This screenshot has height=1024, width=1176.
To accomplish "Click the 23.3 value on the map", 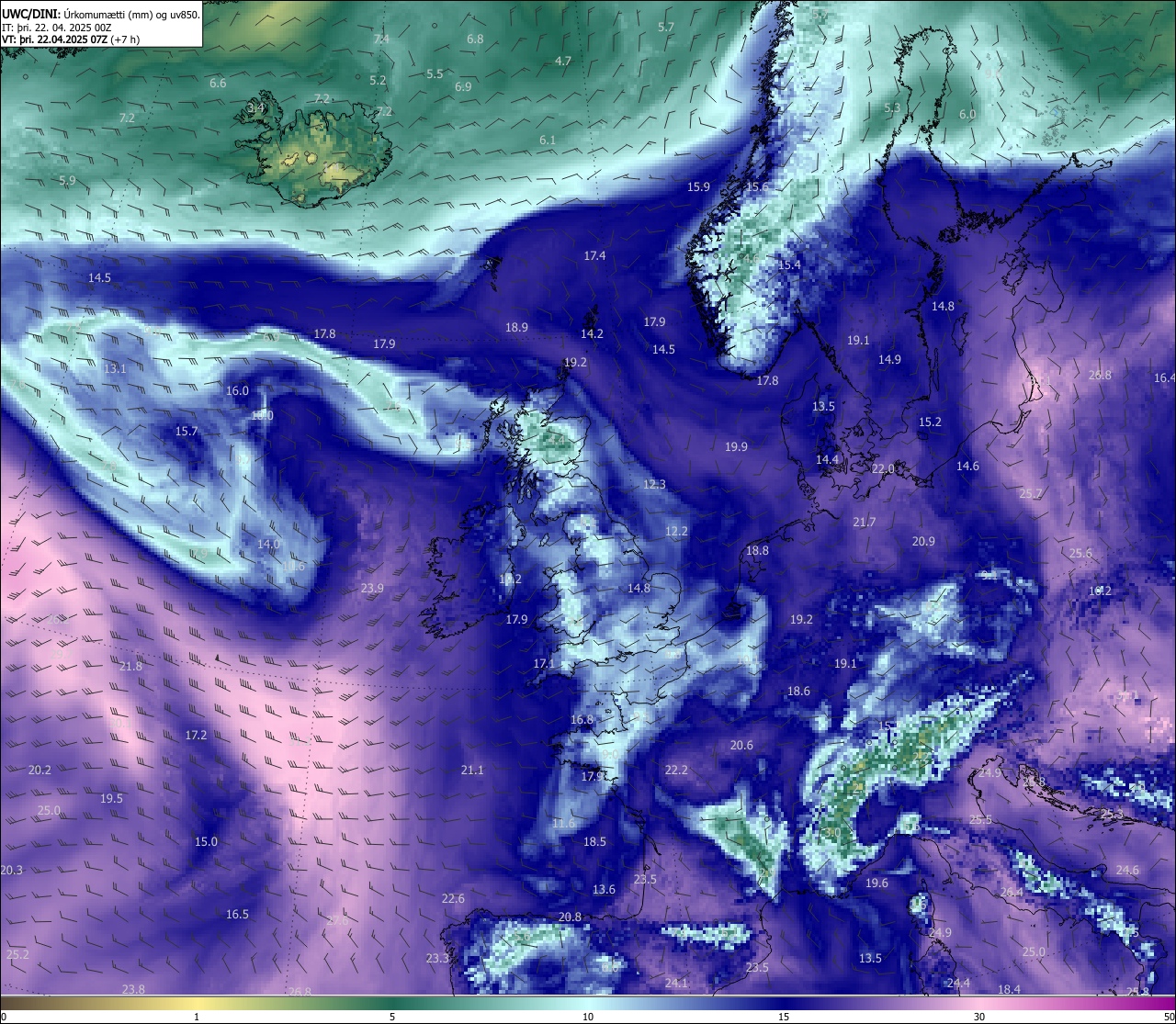I will [437, 959].
